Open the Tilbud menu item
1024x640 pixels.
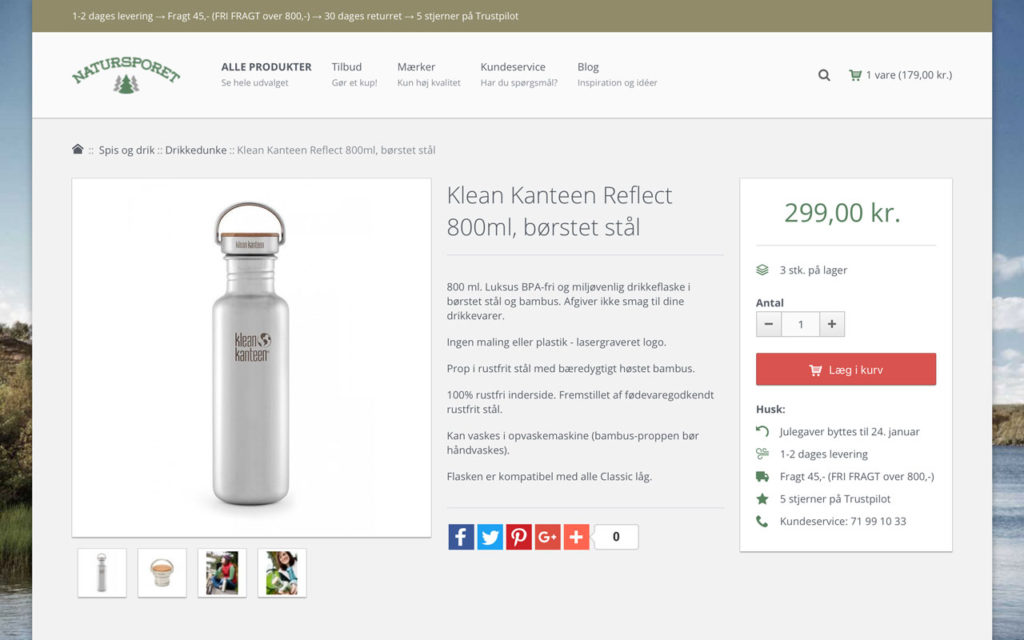pyautogui.click(x=347, y=67)
